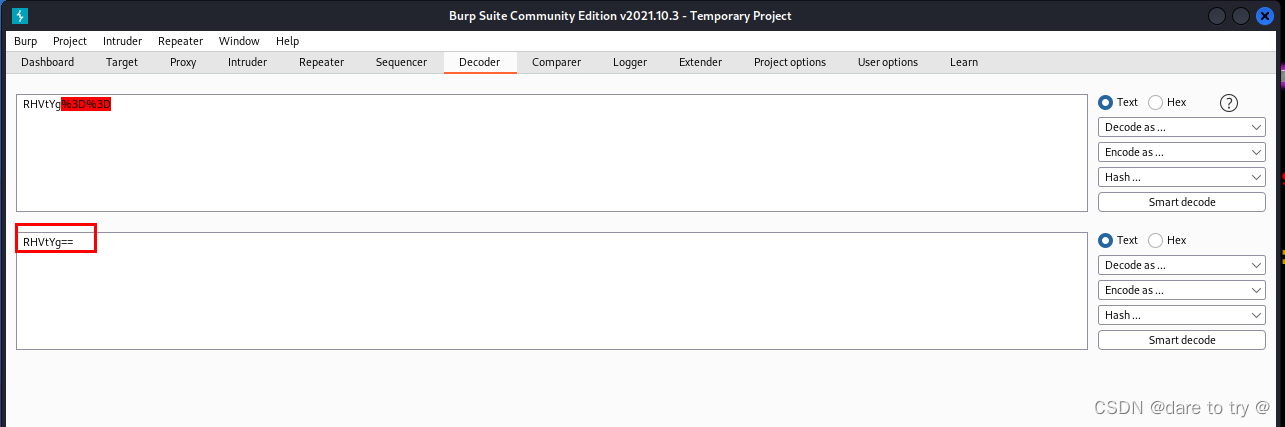This screenshot has width=1285, height=427.
Task: Click the highlighted %3D%3D text
Action: (86, 104)
